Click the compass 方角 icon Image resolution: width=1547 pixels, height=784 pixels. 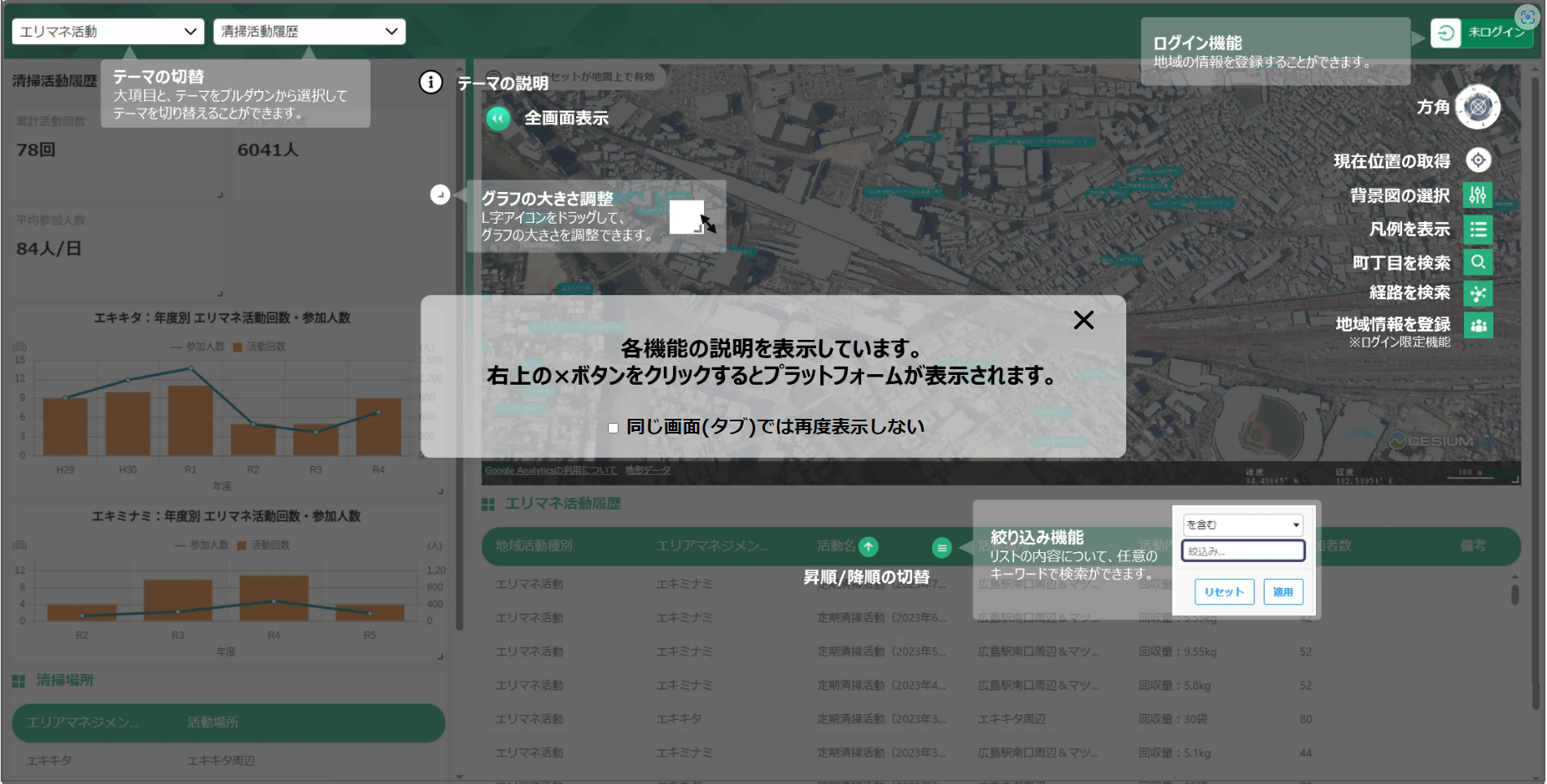(x=1478, y=107)
